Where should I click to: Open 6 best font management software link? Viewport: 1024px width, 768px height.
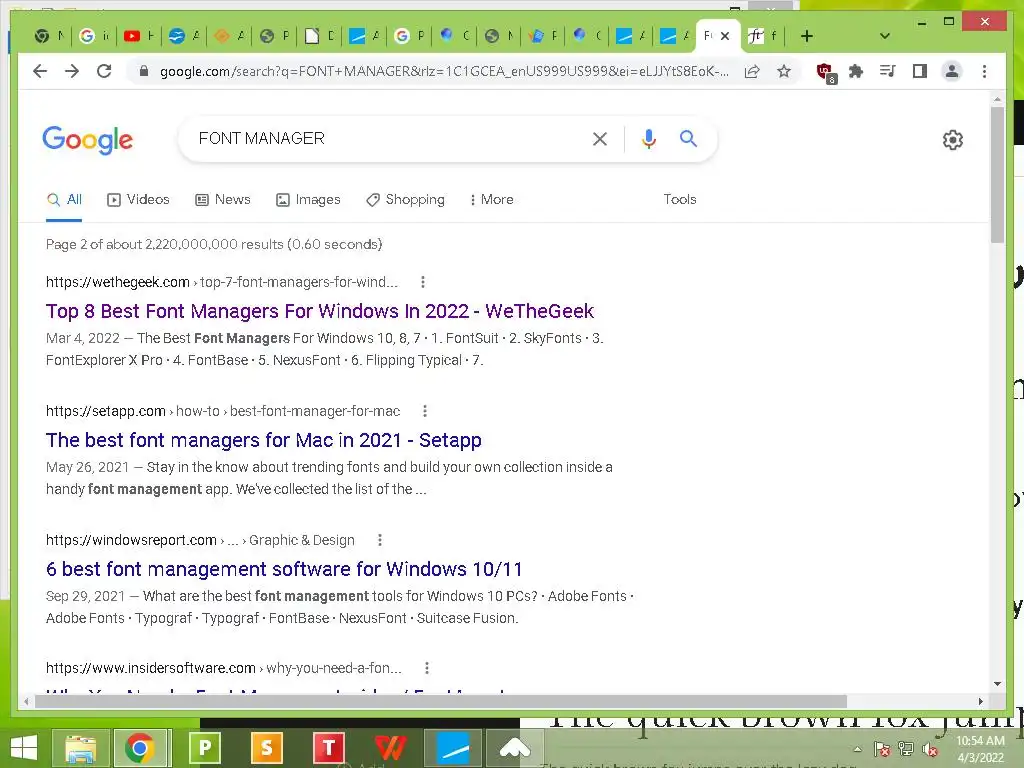(x=284, y=569)
